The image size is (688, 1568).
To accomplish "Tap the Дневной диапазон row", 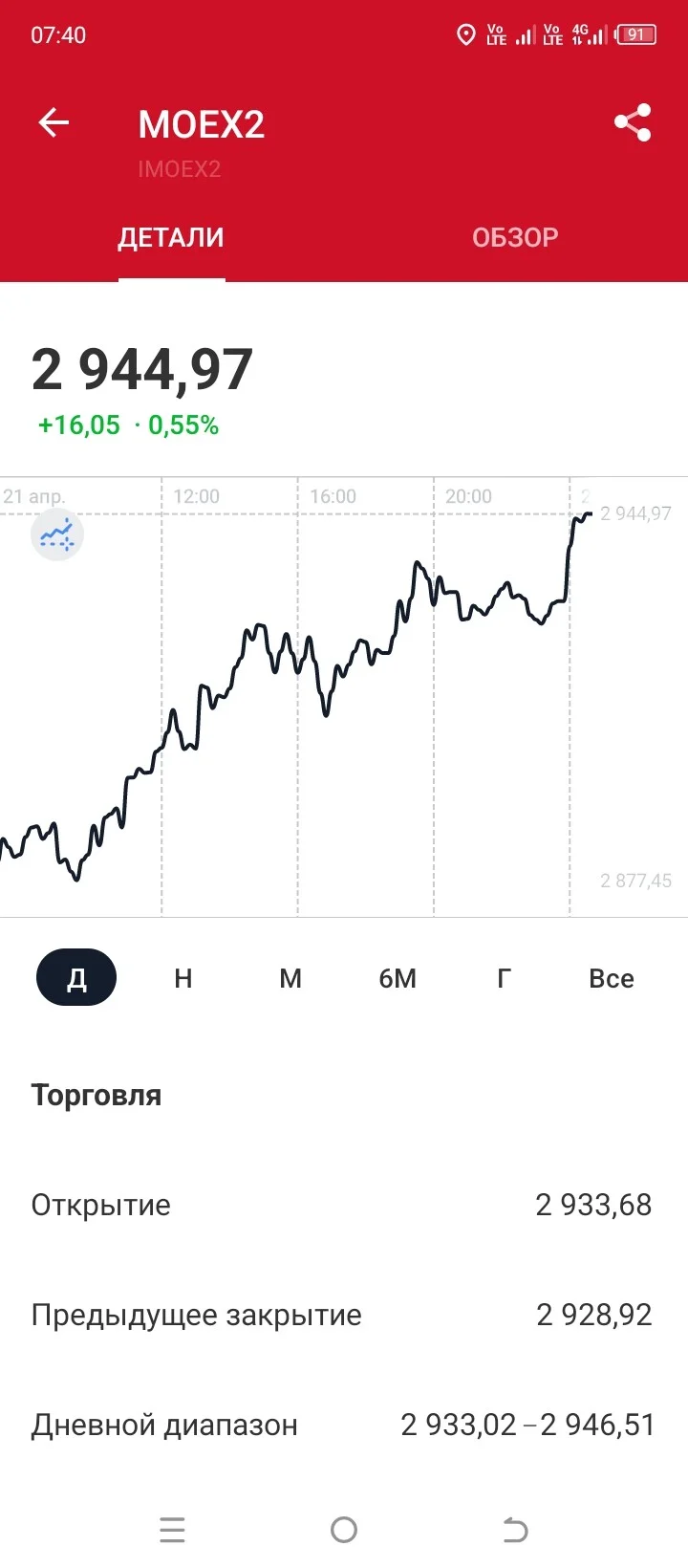I will [344, 1425].
